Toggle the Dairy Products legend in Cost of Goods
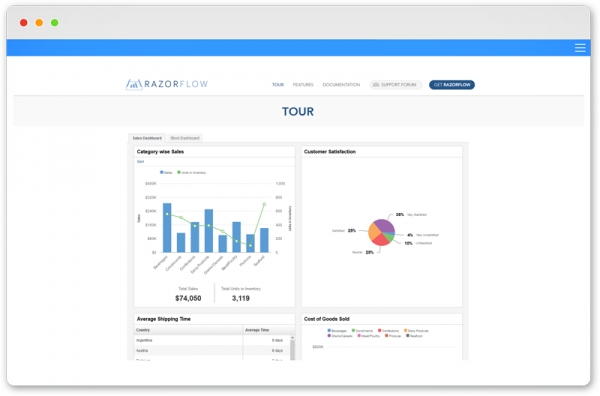The width and height of the screenshot is (600, 396). coord(416,331)
